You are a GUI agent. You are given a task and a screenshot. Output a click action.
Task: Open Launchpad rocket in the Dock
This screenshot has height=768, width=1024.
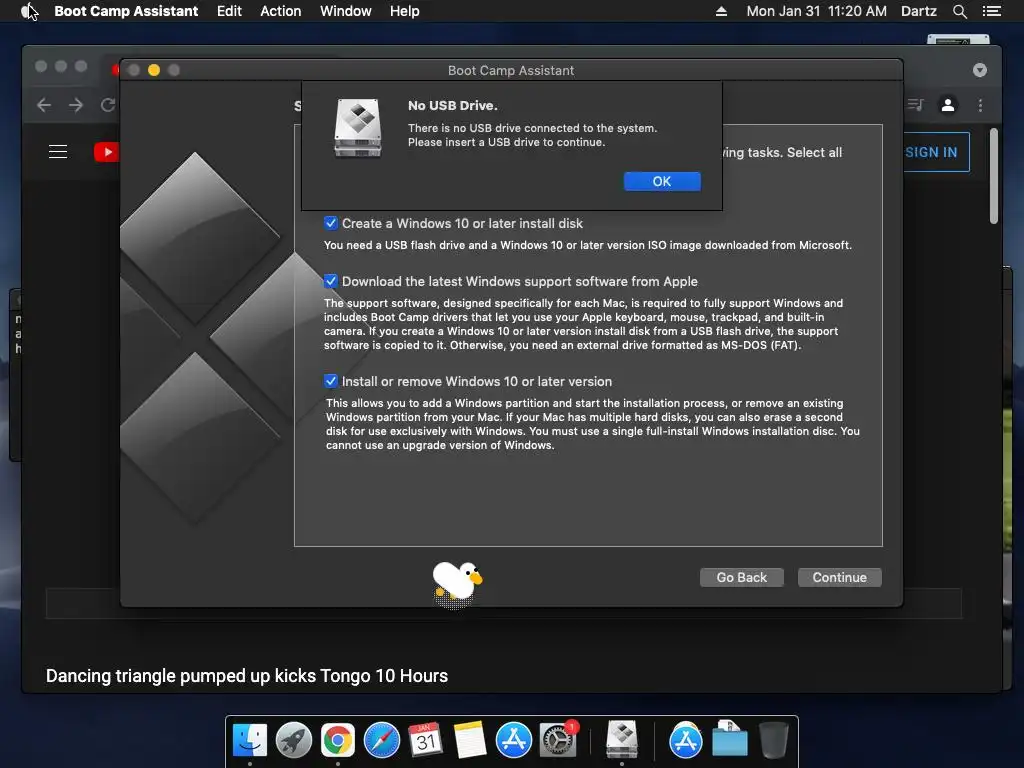(293, 740)
